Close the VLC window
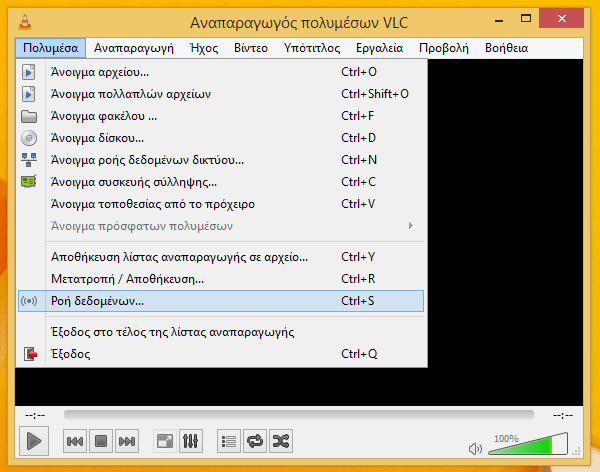Screen dimensions: 600x472 point(561,18)
